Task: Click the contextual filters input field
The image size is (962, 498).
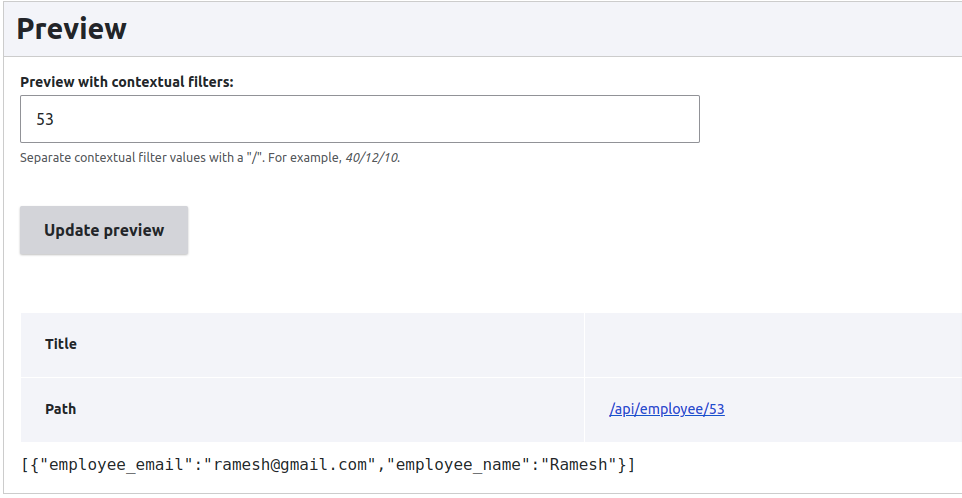Action: (360, 119)
